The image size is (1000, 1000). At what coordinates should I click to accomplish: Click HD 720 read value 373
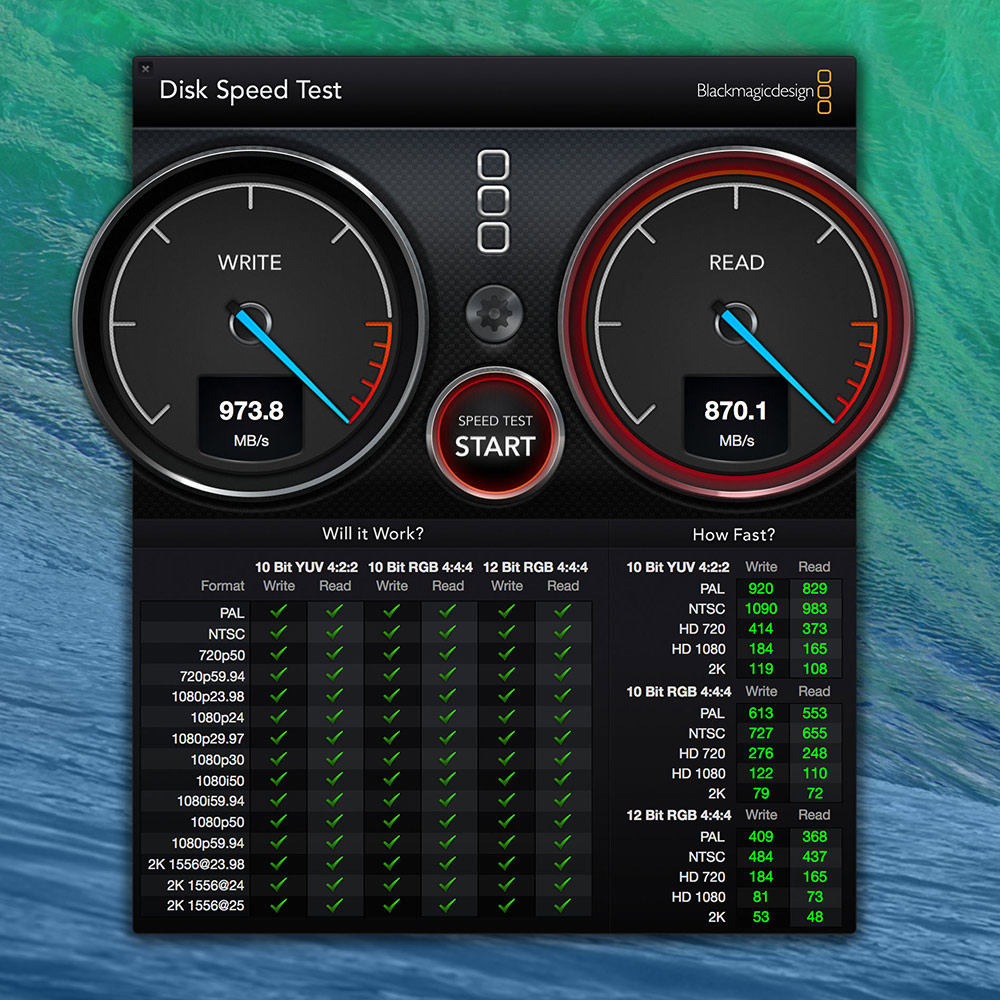(815, 629)
